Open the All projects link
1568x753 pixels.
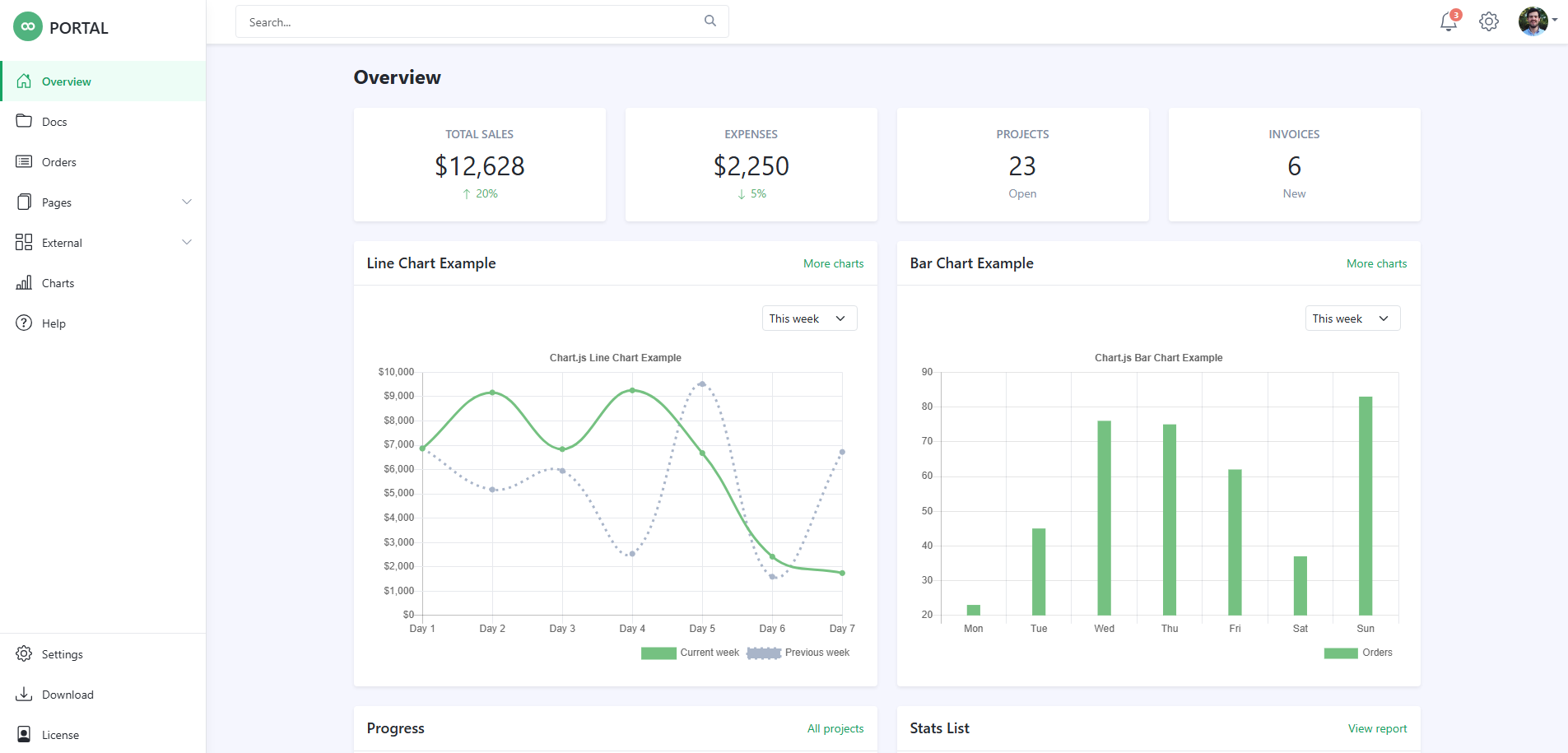click(x=835, y=728)
